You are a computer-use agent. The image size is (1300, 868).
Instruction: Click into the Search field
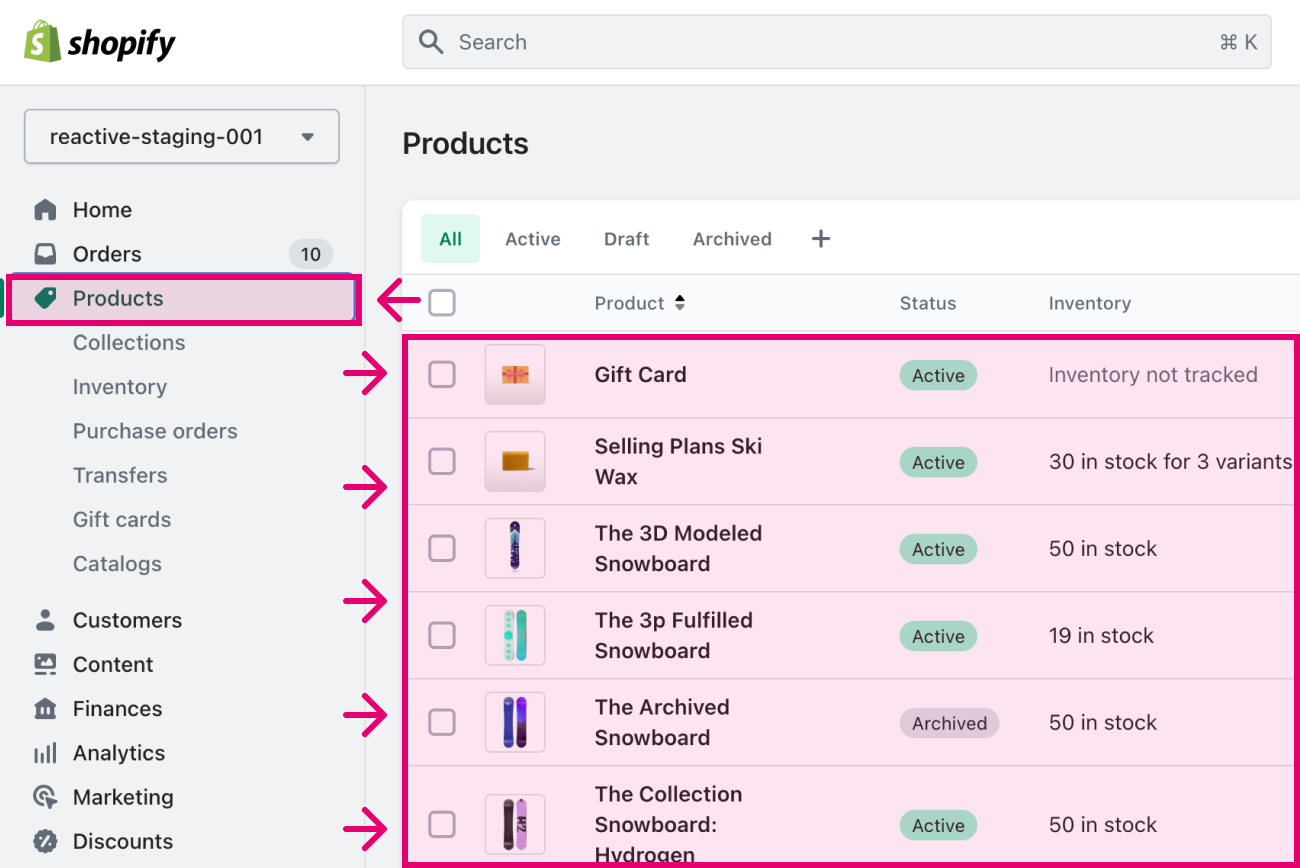click(837, 42)
